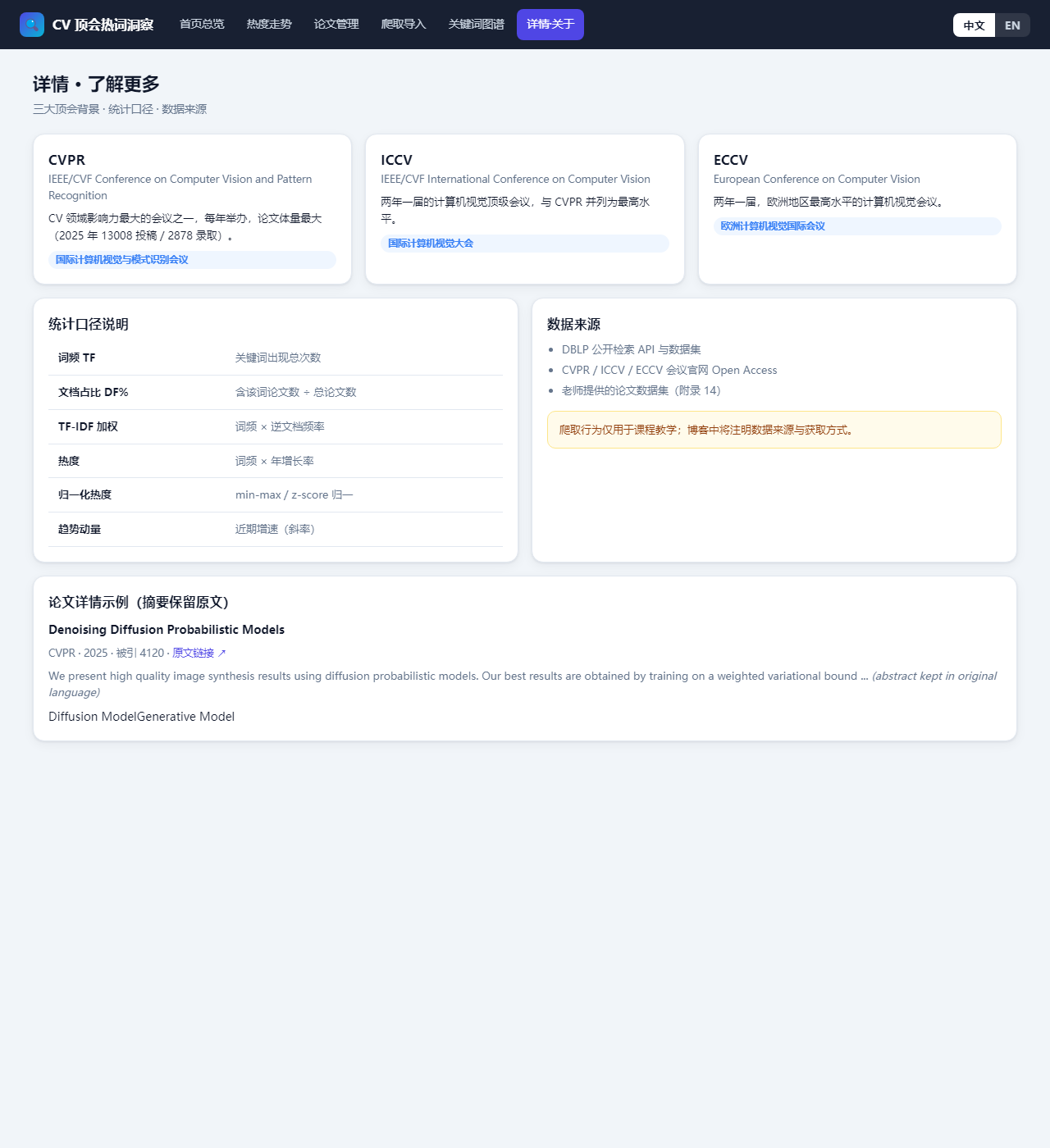Screen dimensions: 1050x1148
Task: Click the CVPR / ICCV / ECCV 会议官网 item
Action: 669,370
